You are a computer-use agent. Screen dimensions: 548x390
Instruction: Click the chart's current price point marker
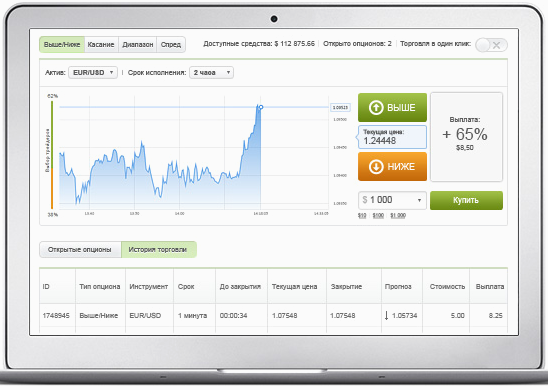(x=261, y=107)
